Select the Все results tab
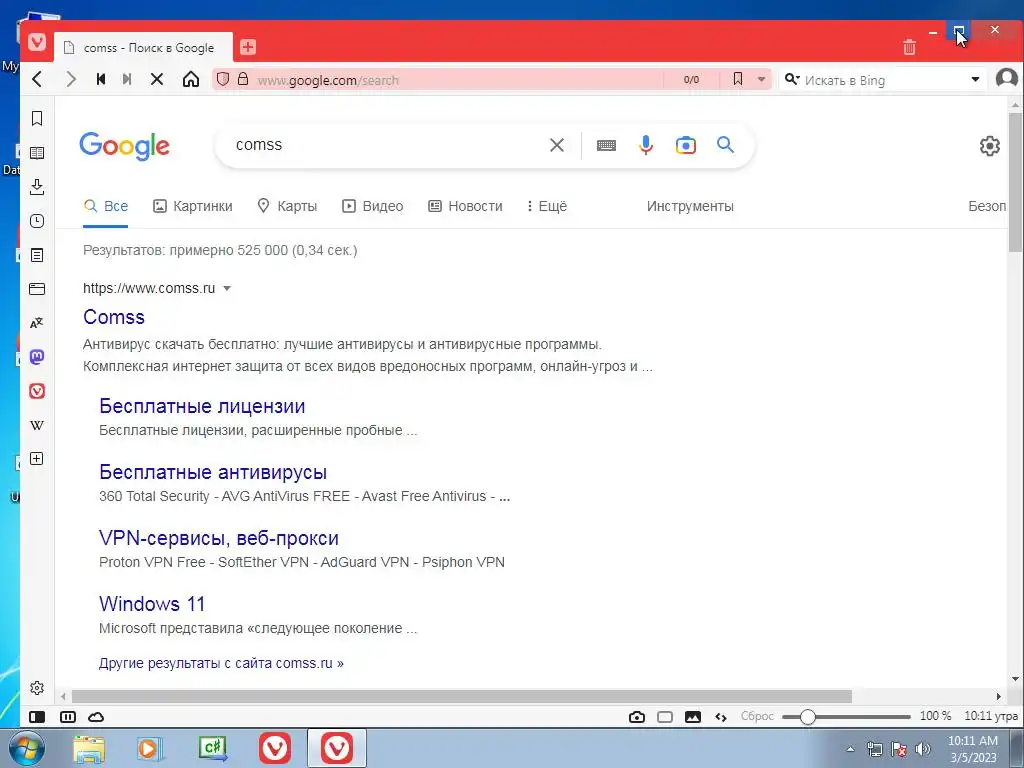 coord(106,206)
